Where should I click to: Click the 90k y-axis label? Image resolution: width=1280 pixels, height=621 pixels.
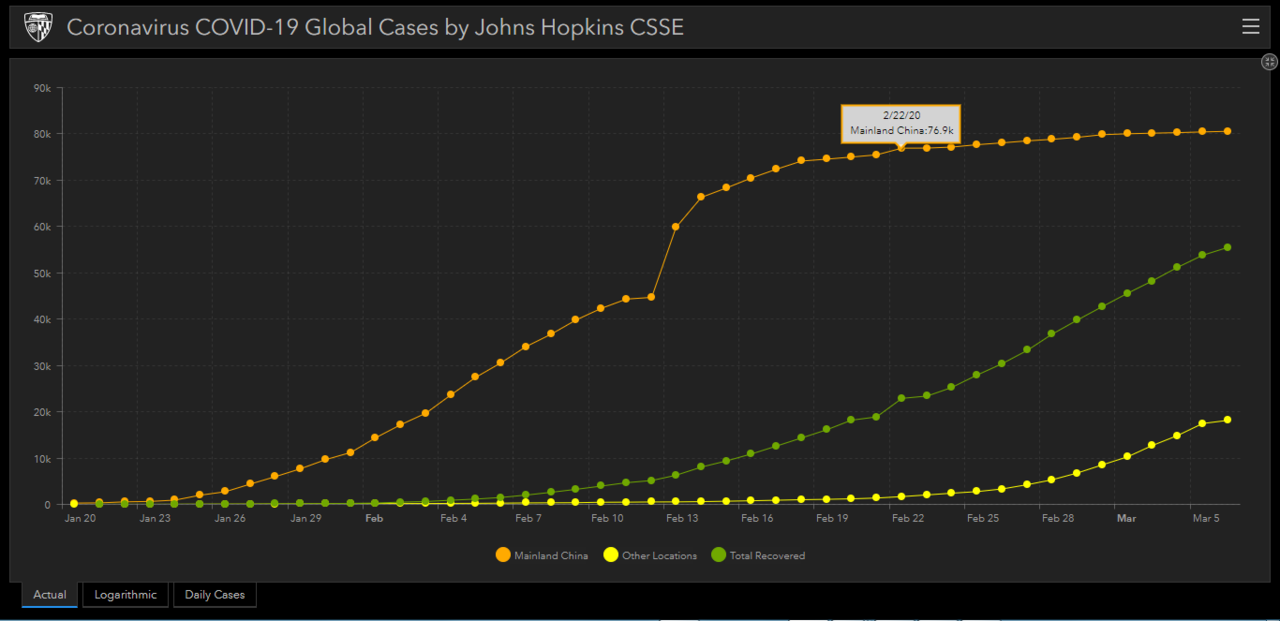pos(41,88)
